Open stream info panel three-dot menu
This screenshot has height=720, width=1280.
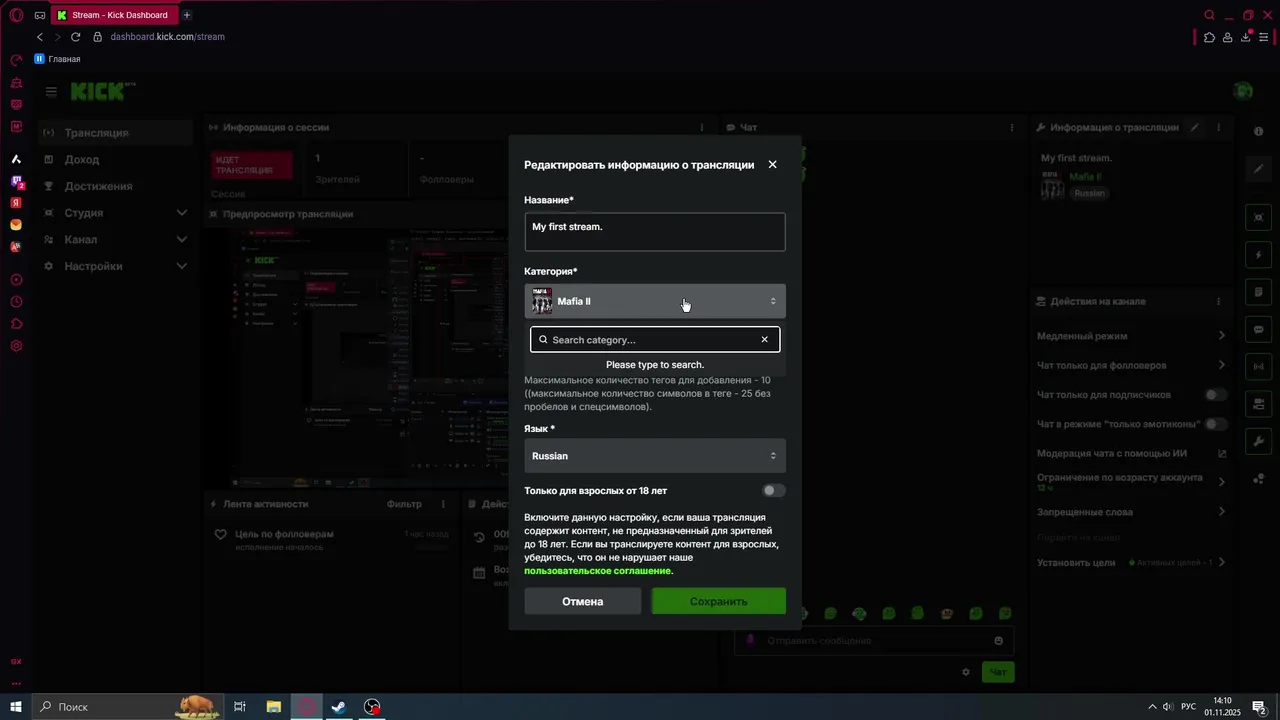tap(1219, 128)
